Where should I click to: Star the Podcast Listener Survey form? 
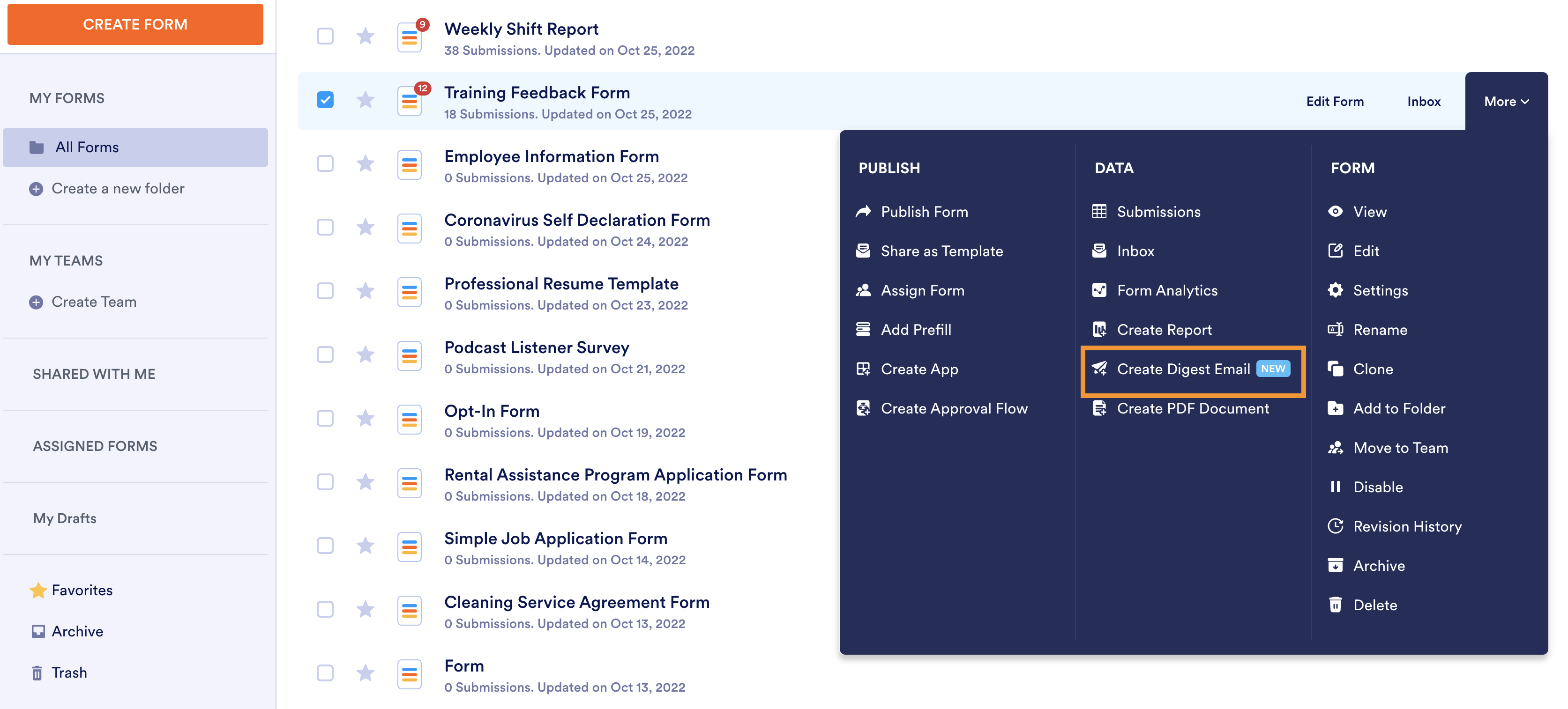365,354
